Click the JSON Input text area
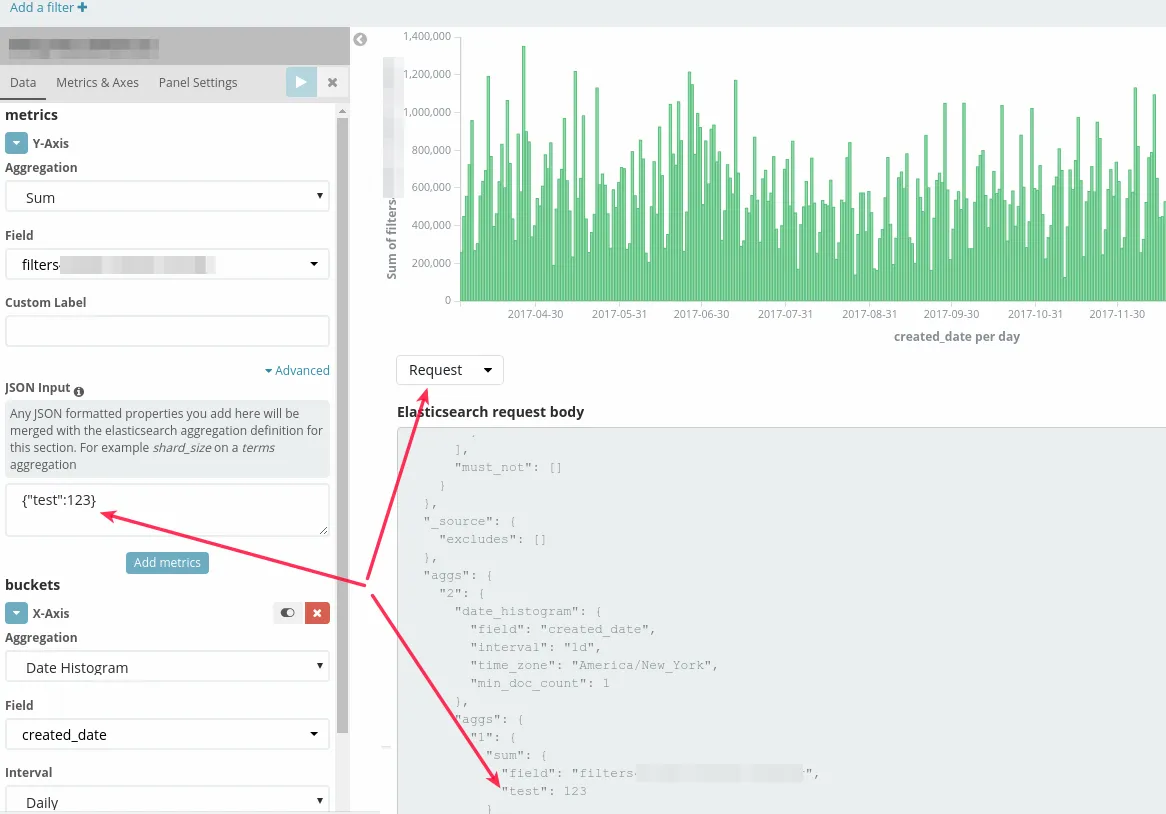The height and width of the screenshot is (814, 1166). coord(167,510)
